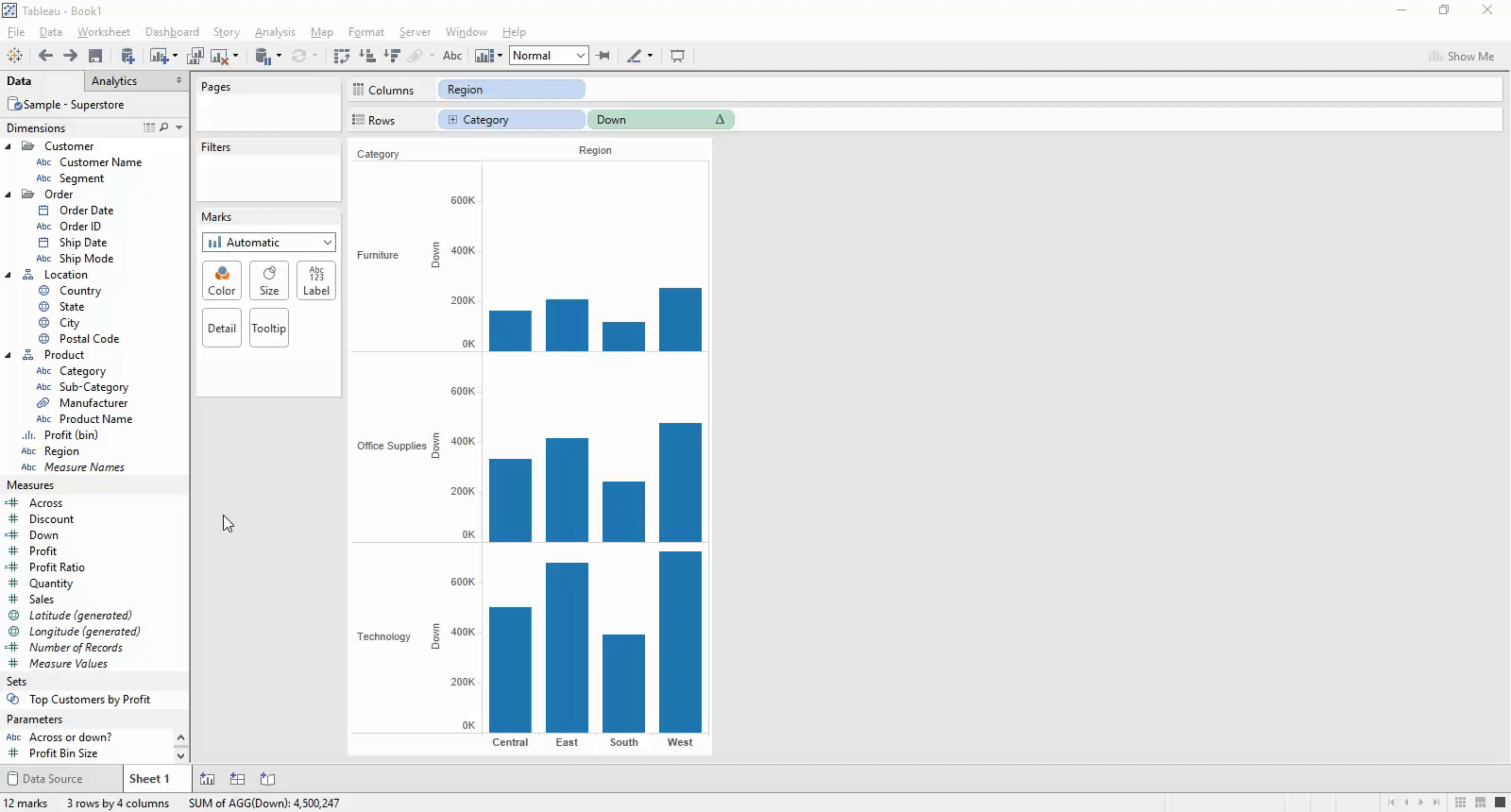The image size is (1511, 812).
Task: Select the Profit (bin) dimension
Action: click(71, 435)
